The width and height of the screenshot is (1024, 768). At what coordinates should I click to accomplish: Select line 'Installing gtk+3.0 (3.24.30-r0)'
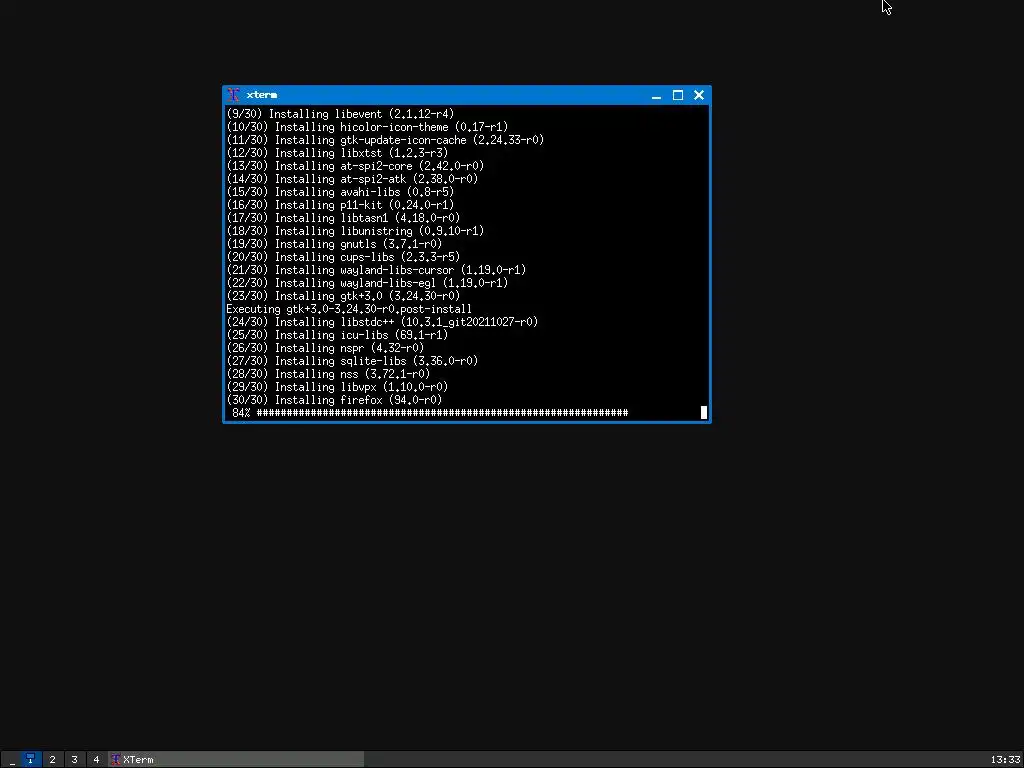pyautogui.click(x=343, y=296)
